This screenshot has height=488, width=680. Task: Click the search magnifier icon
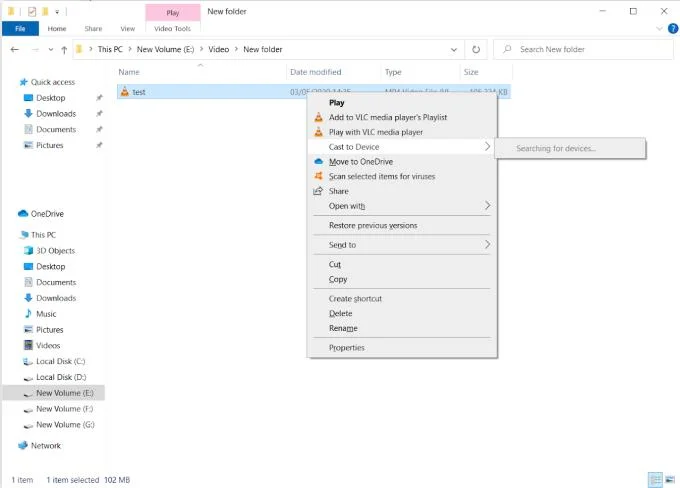coord(507,49)
